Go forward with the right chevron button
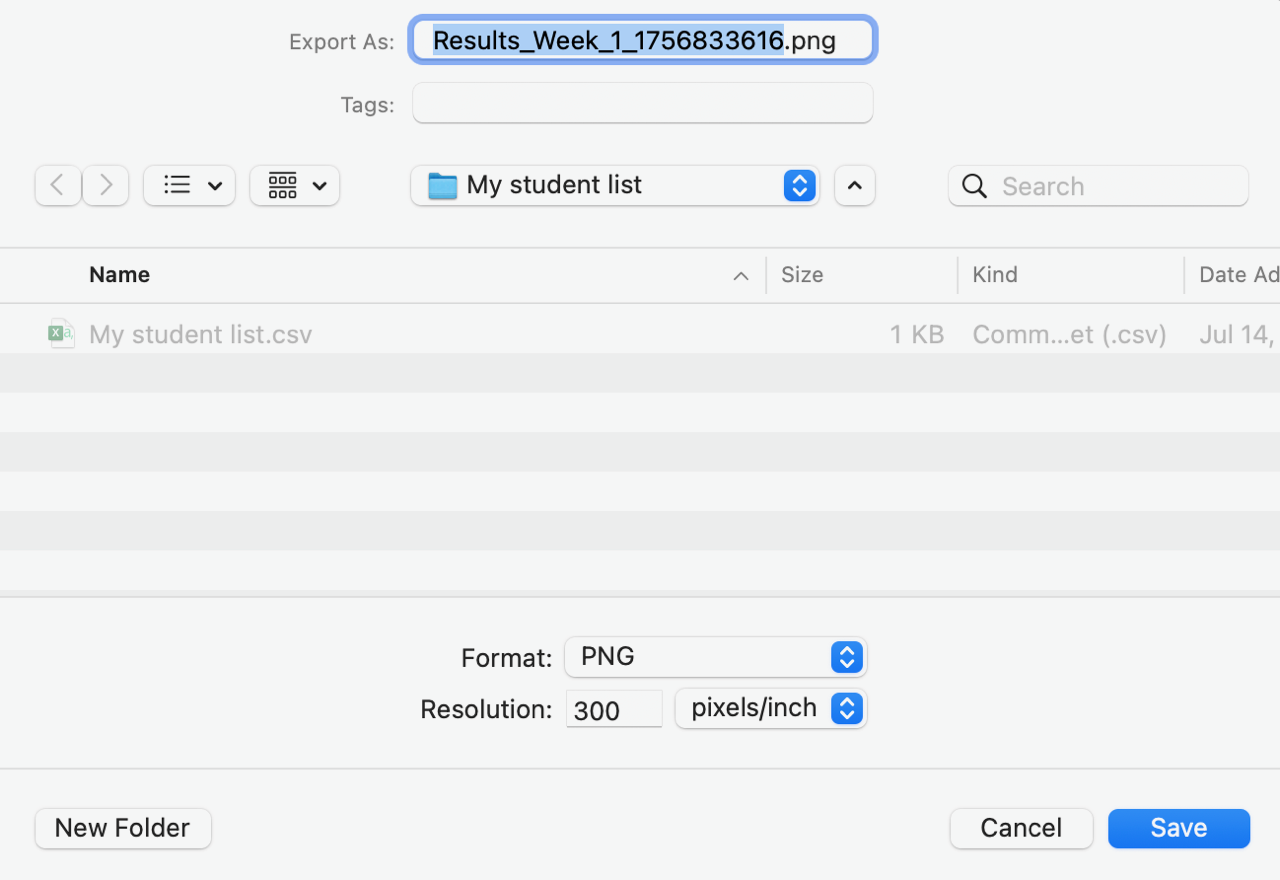1280x880 pixels. coord(105,186)
